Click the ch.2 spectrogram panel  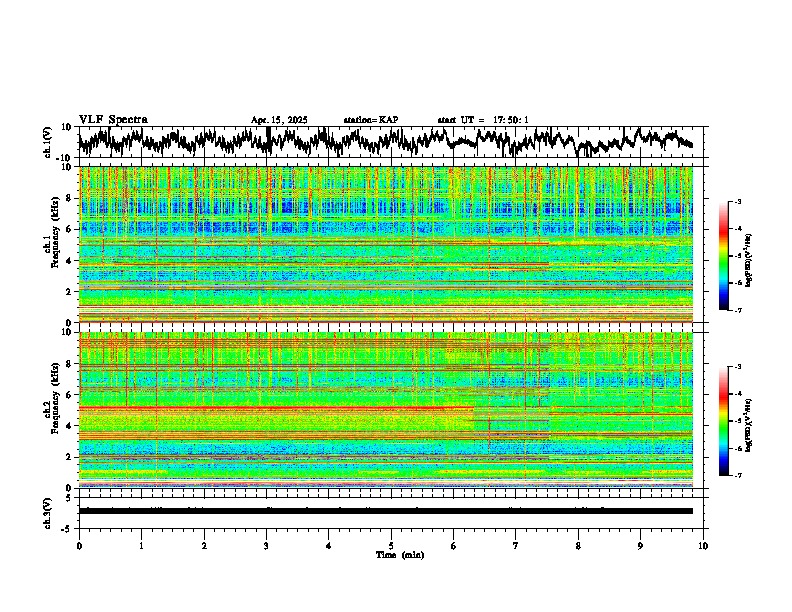[386, 410]
